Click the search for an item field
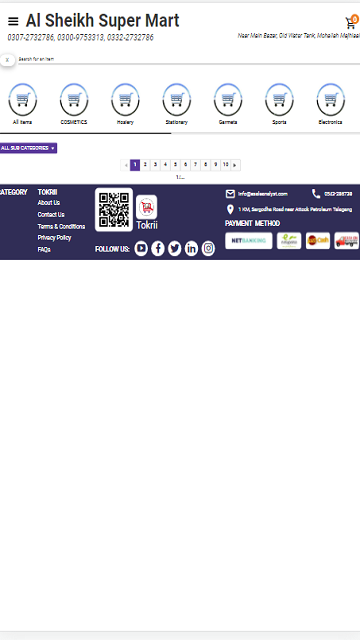This screenshot has height=640, width=360. tap(189, 59)
